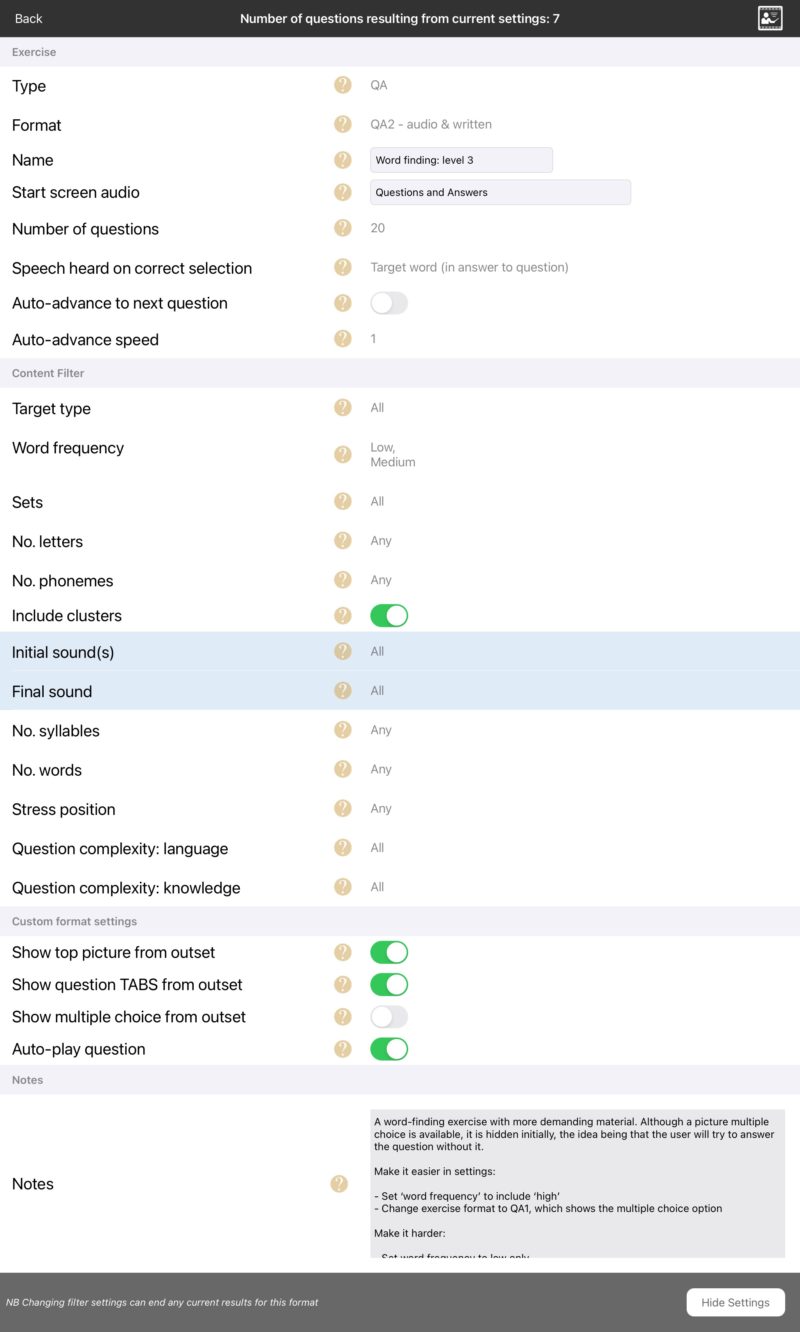
Task: Click the Name field containing Word finding: level 3
Action: click(461, 159)
